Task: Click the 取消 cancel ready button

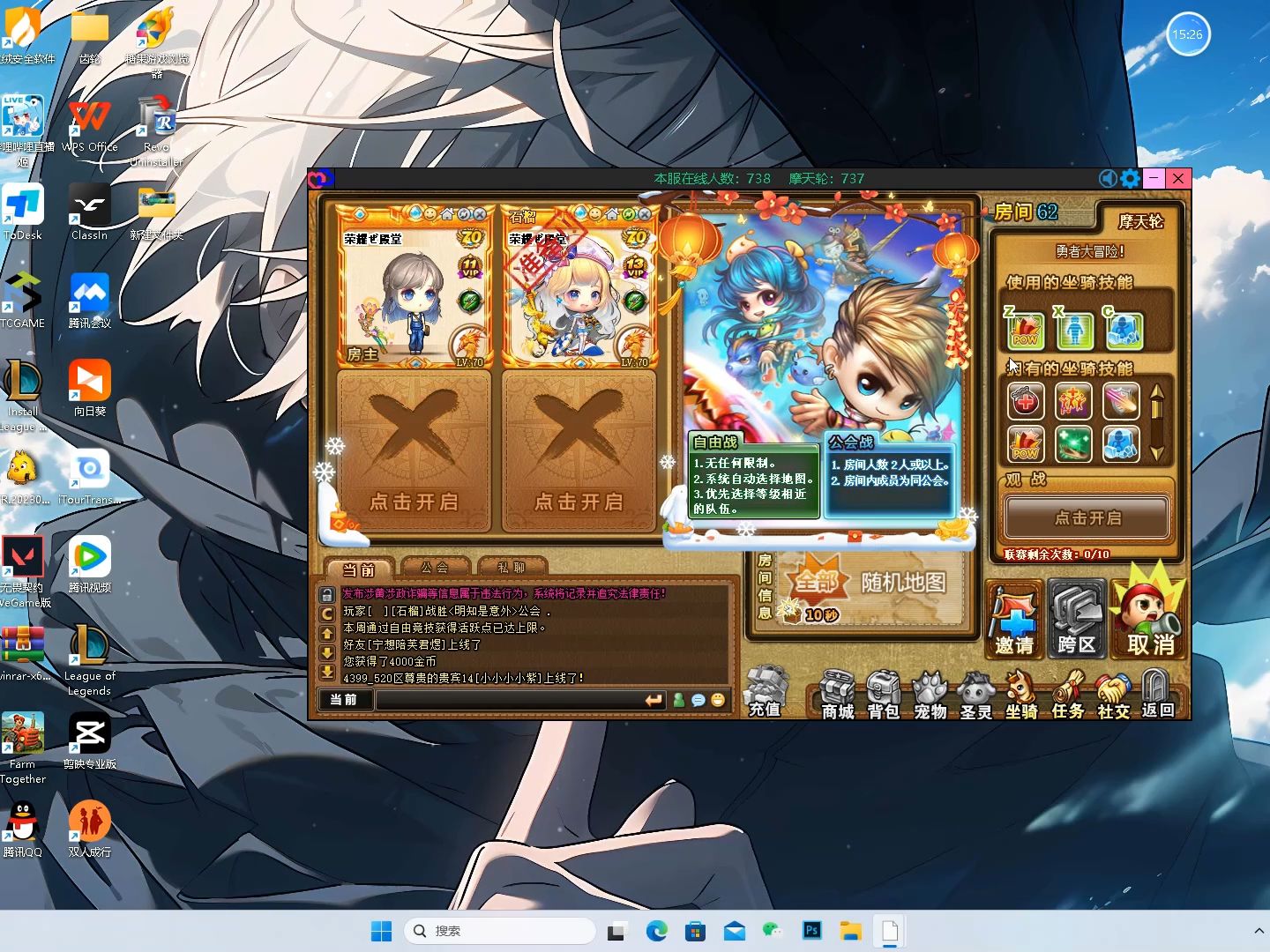Action: (1149, 613)
